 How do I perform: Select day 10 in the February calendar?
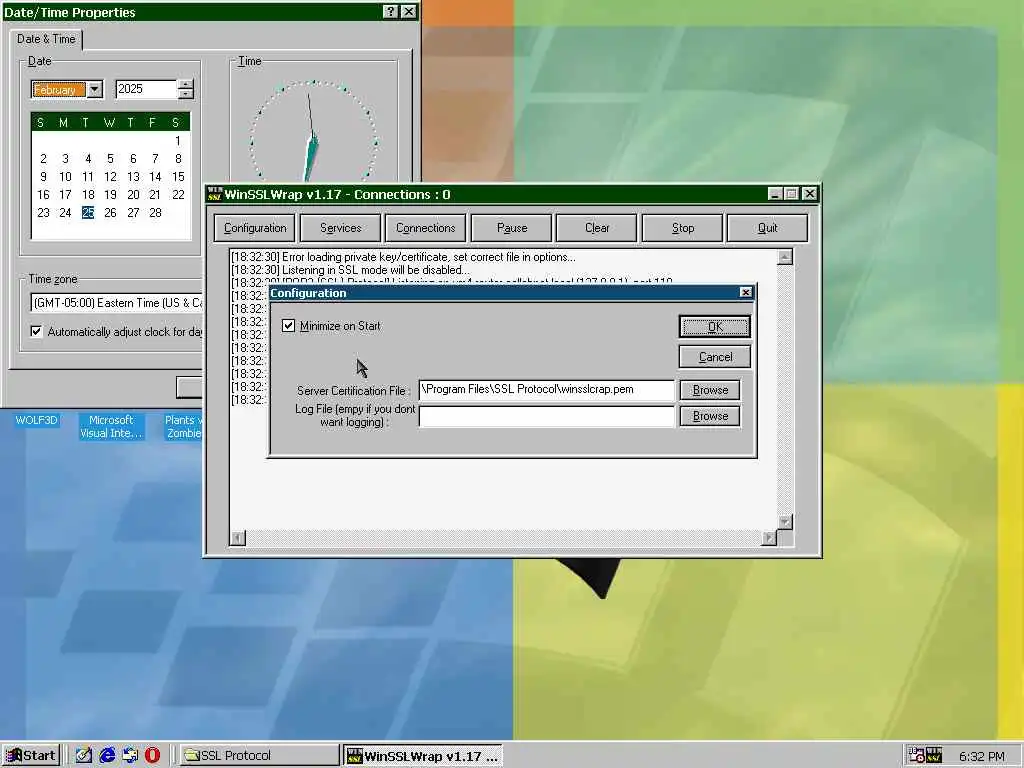coord(65,176)
